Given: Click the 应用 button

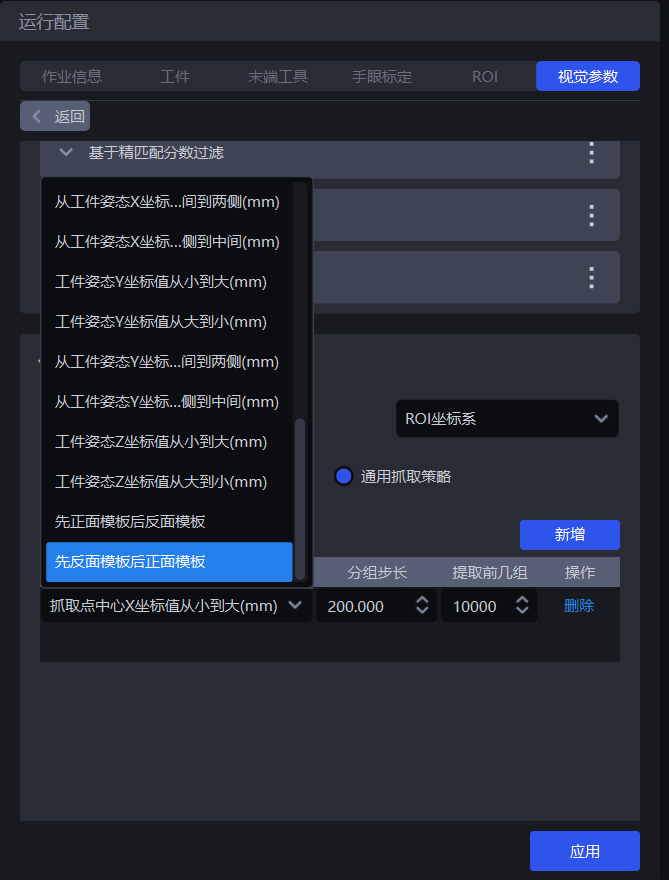Looking at the screenshot, I should tap(584, 851).
